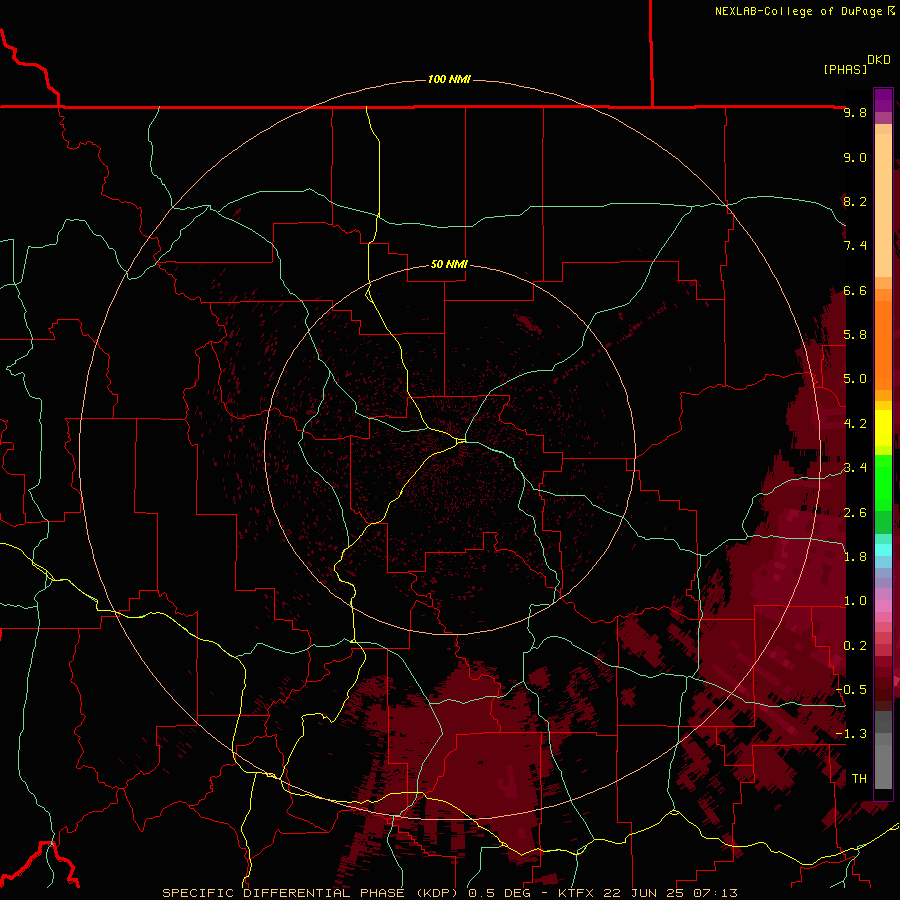Click the -1.3 scale value

(852, 734)
